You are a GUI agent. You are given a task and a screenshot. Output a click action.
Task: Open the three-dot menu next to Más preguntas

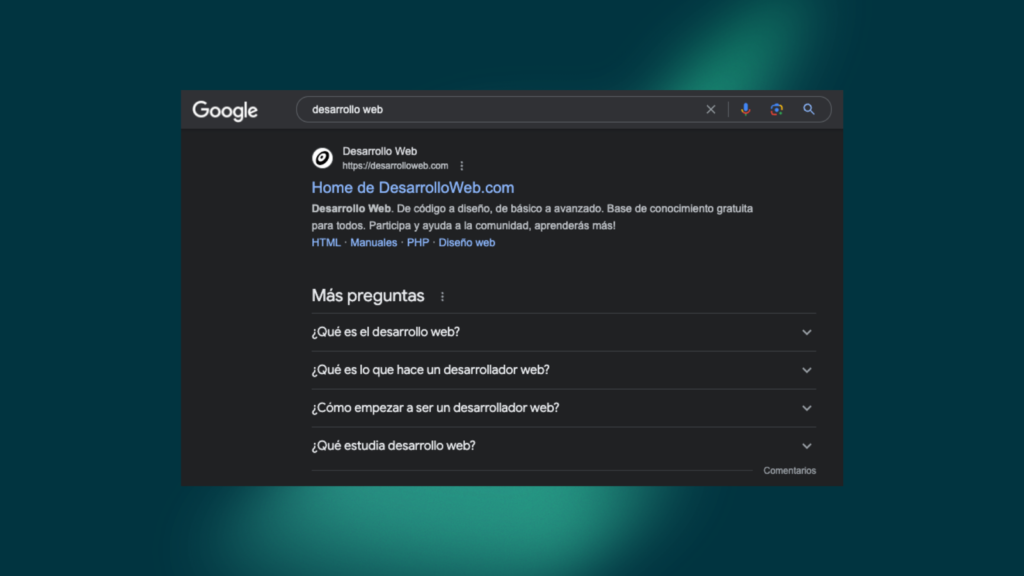(x=442, y=296)
